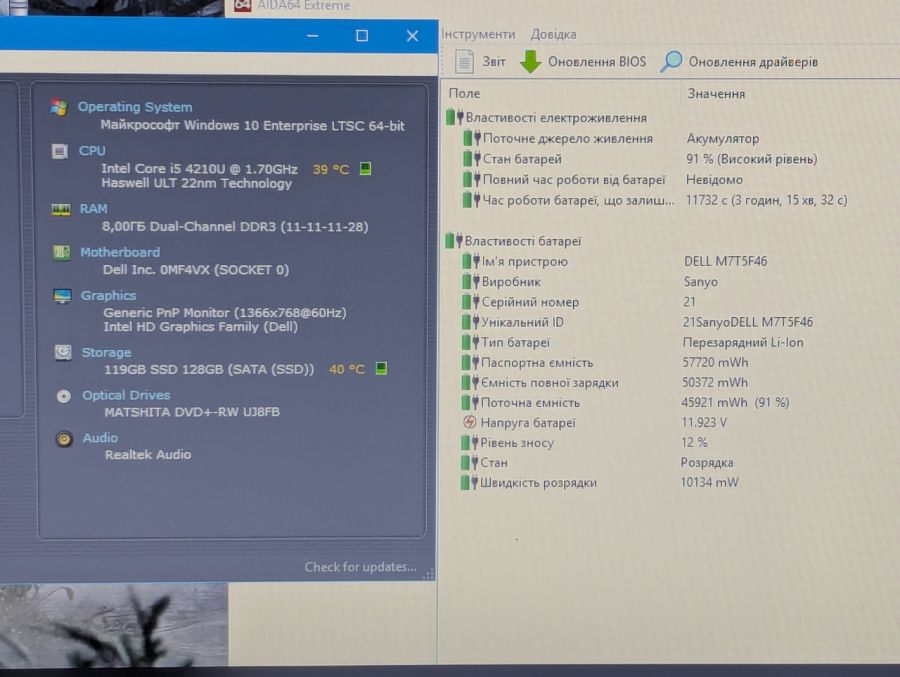The image size is (900, 677).
Task: Open the Graphics section link in Speccy
Action: point(108,295)
